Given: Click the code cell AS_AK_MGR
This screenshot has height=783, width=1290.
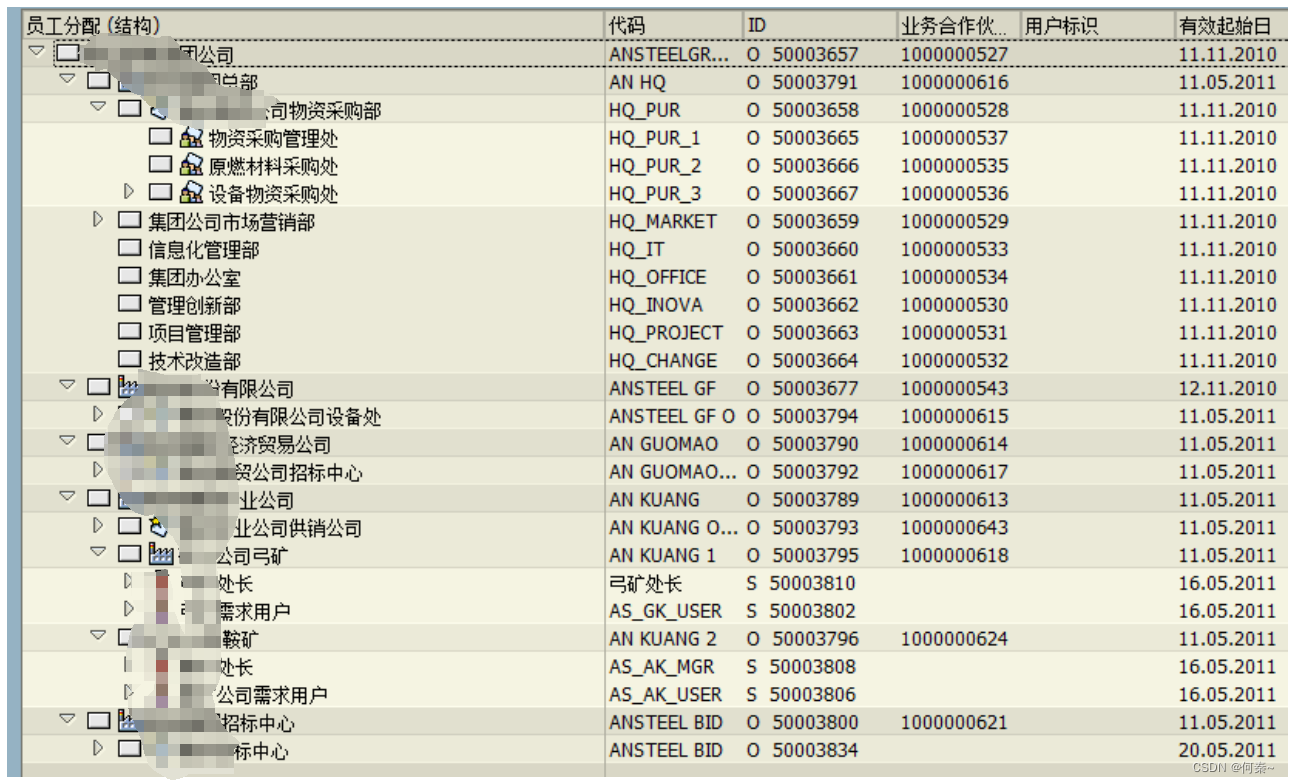Looking at the screenshot, I should click(x=662, y=666).
